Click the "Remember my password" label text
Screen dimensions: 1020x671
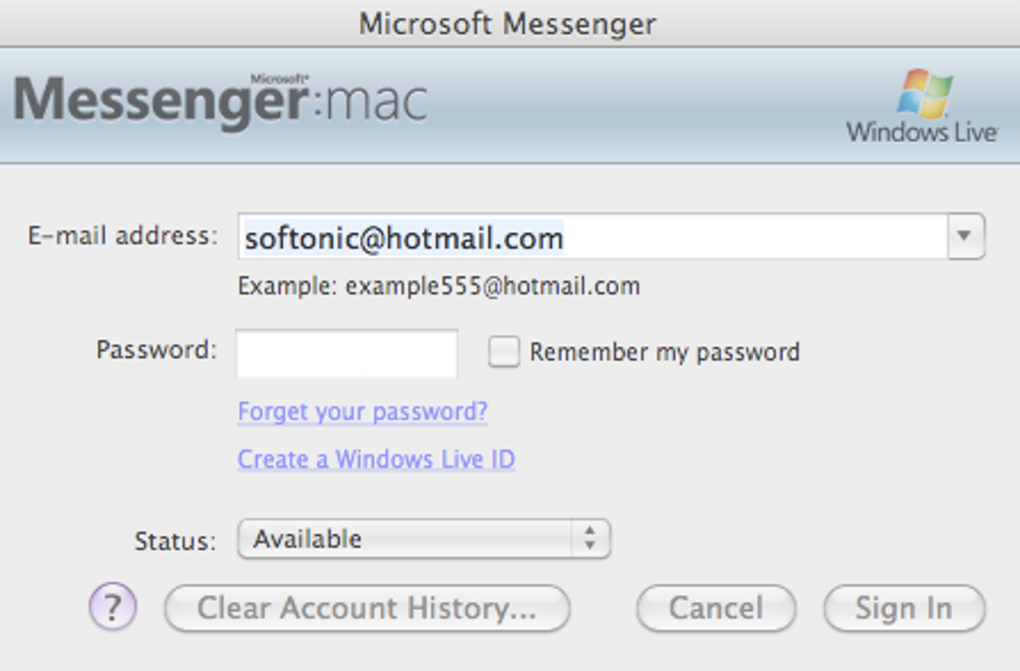pyautogui.click(x=664, y=352)
